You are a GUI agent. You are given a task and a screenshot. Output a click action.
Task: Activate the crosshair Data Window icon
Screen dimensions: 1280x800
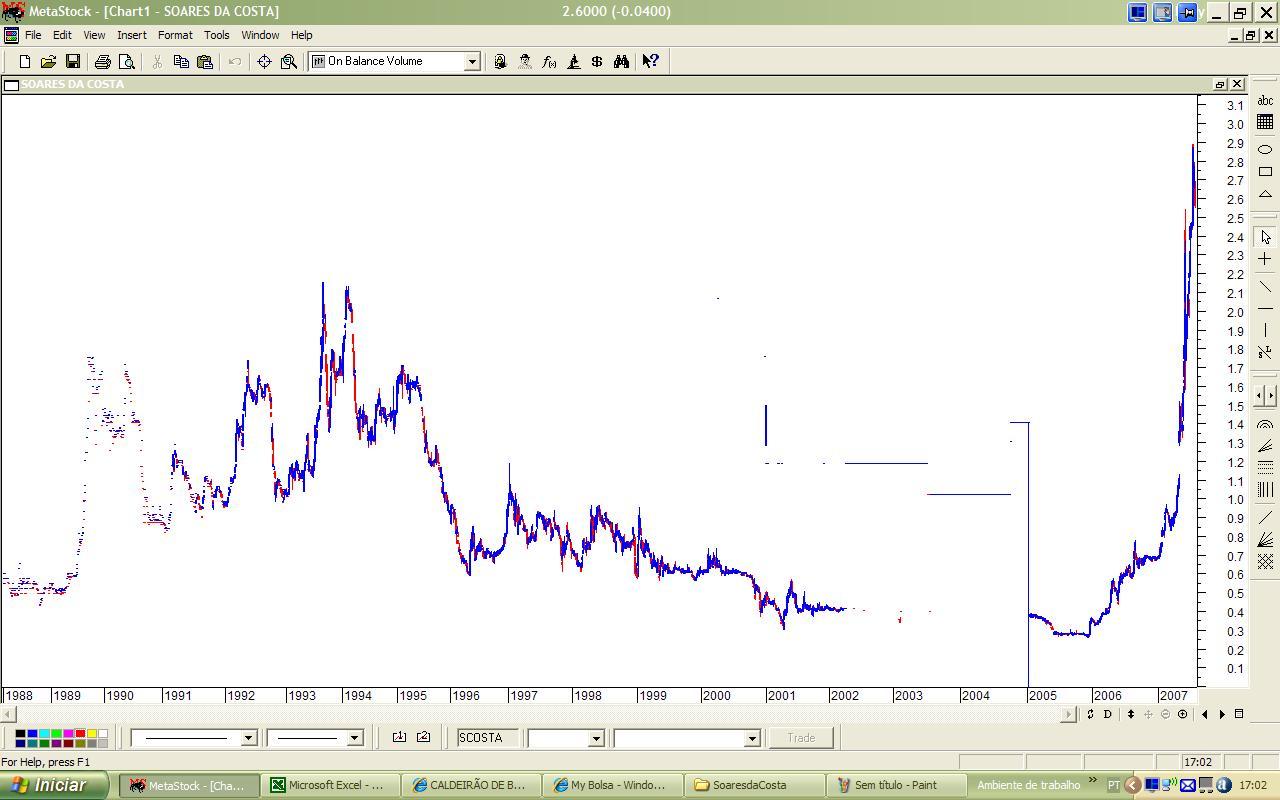[264, 61]
